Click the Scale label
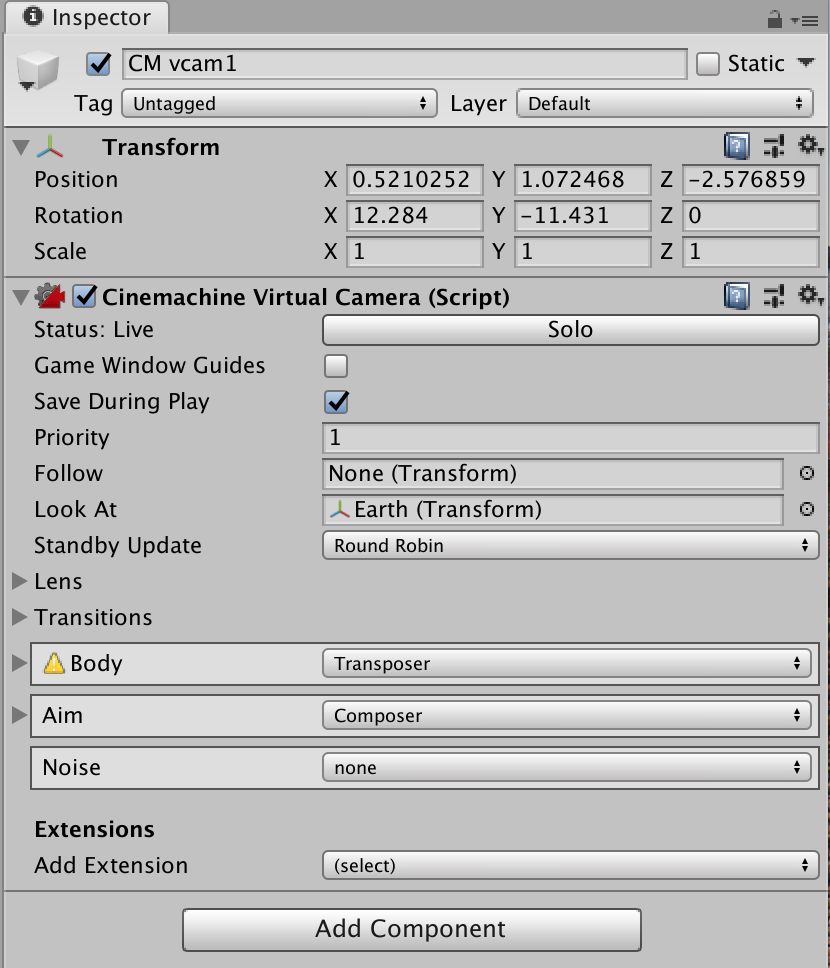 click(61, 251)
